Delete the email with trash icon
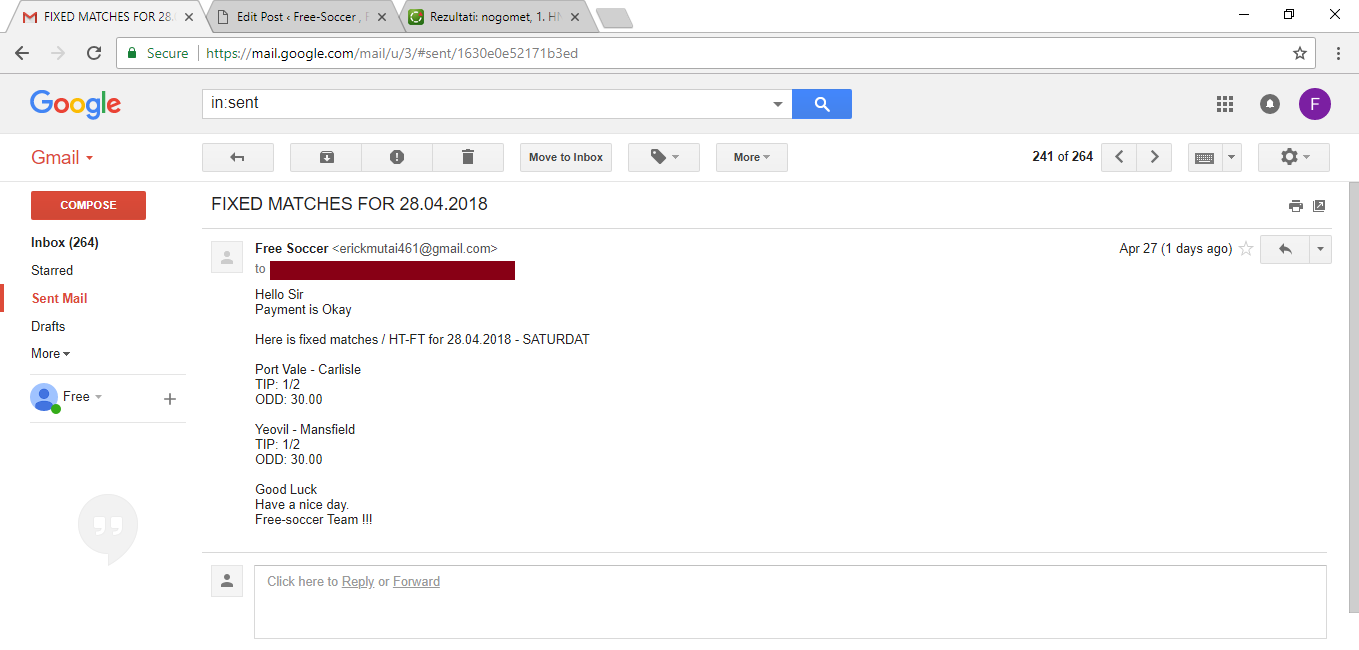 [x=468, y=157]
